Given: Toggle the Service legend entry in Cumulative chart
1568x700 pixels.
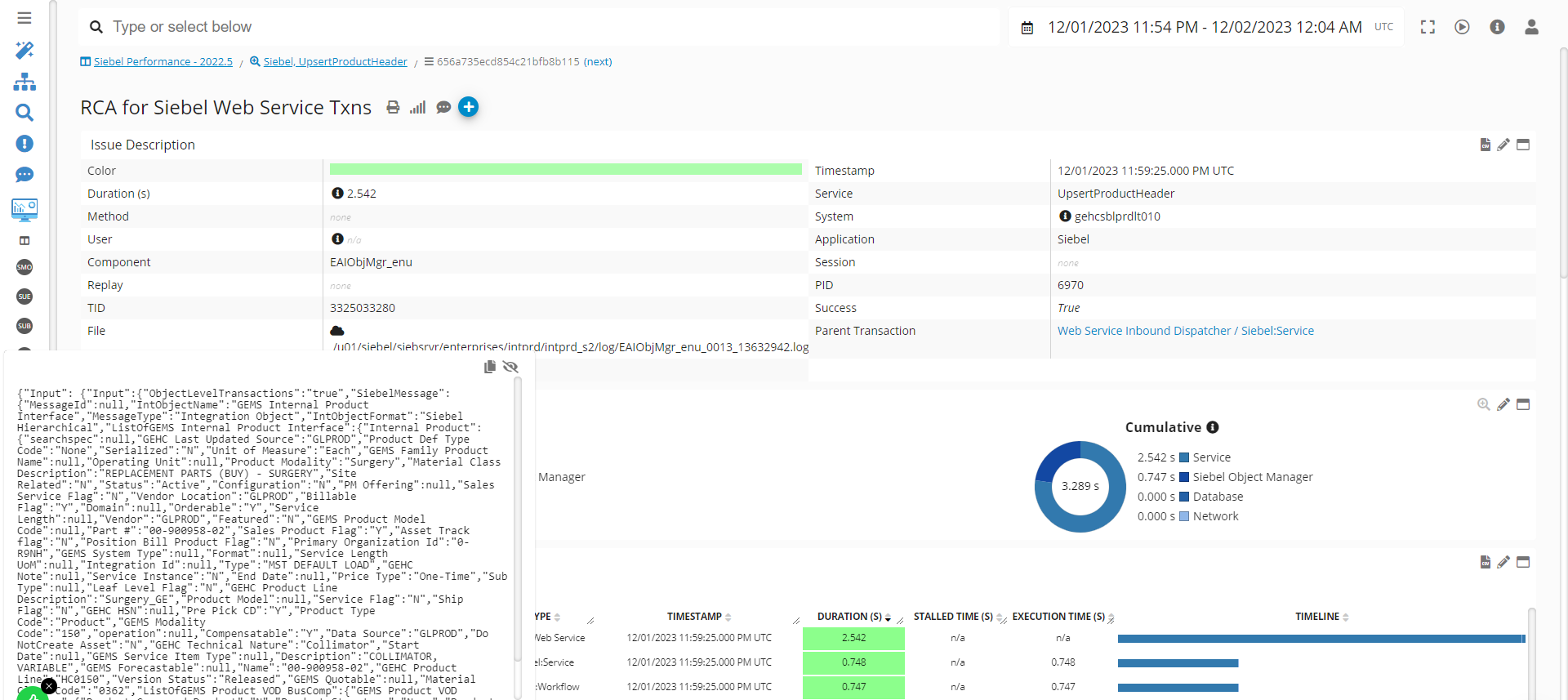Looking at the screenshot, I should (x=1211, y=457).
